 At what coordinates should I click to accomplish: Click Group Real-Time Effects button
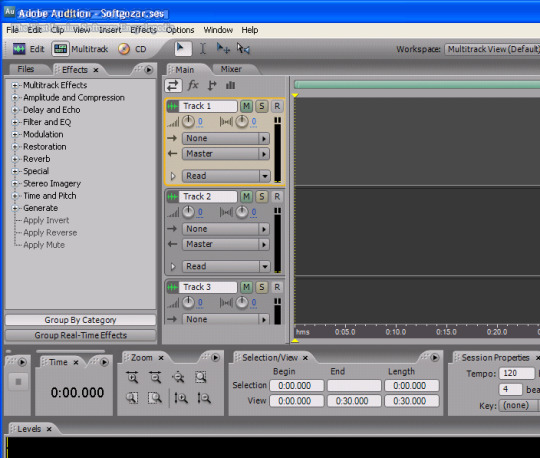click(81, 335)
